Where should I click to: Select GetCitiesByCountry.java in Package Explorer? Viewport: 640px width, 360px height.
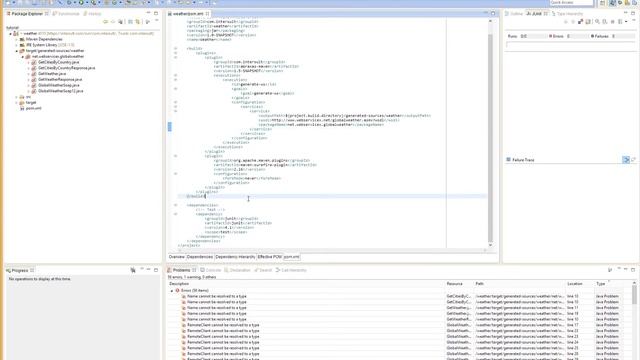coord(58,62)
